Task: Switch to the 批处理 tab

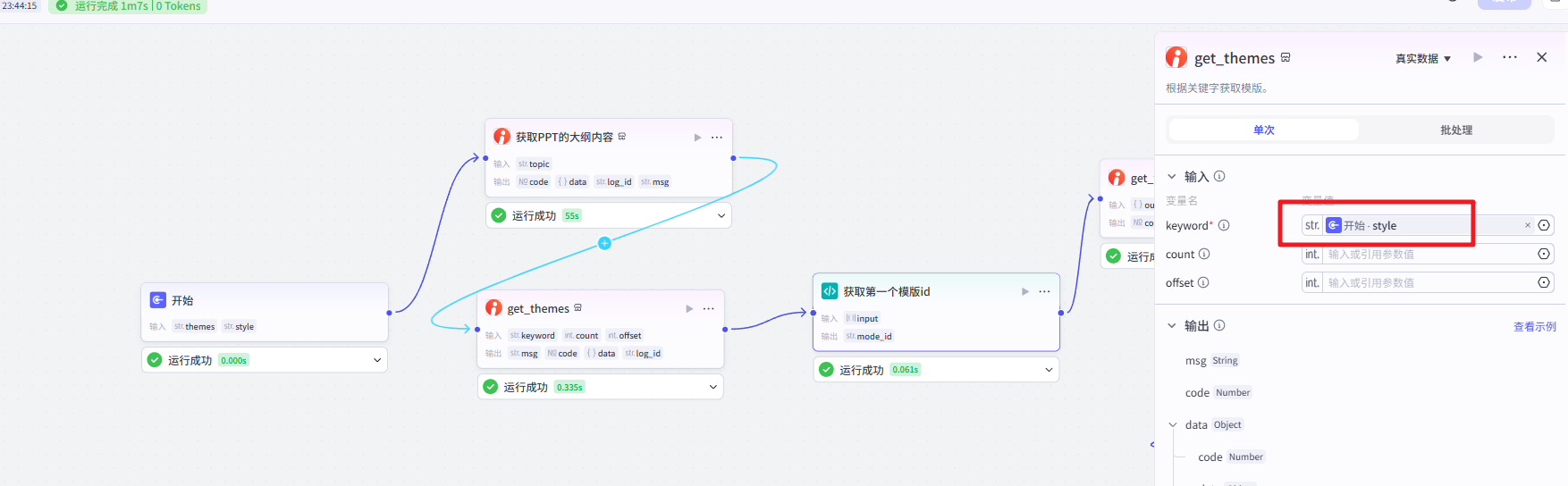Action: [x=1455, y=130]
